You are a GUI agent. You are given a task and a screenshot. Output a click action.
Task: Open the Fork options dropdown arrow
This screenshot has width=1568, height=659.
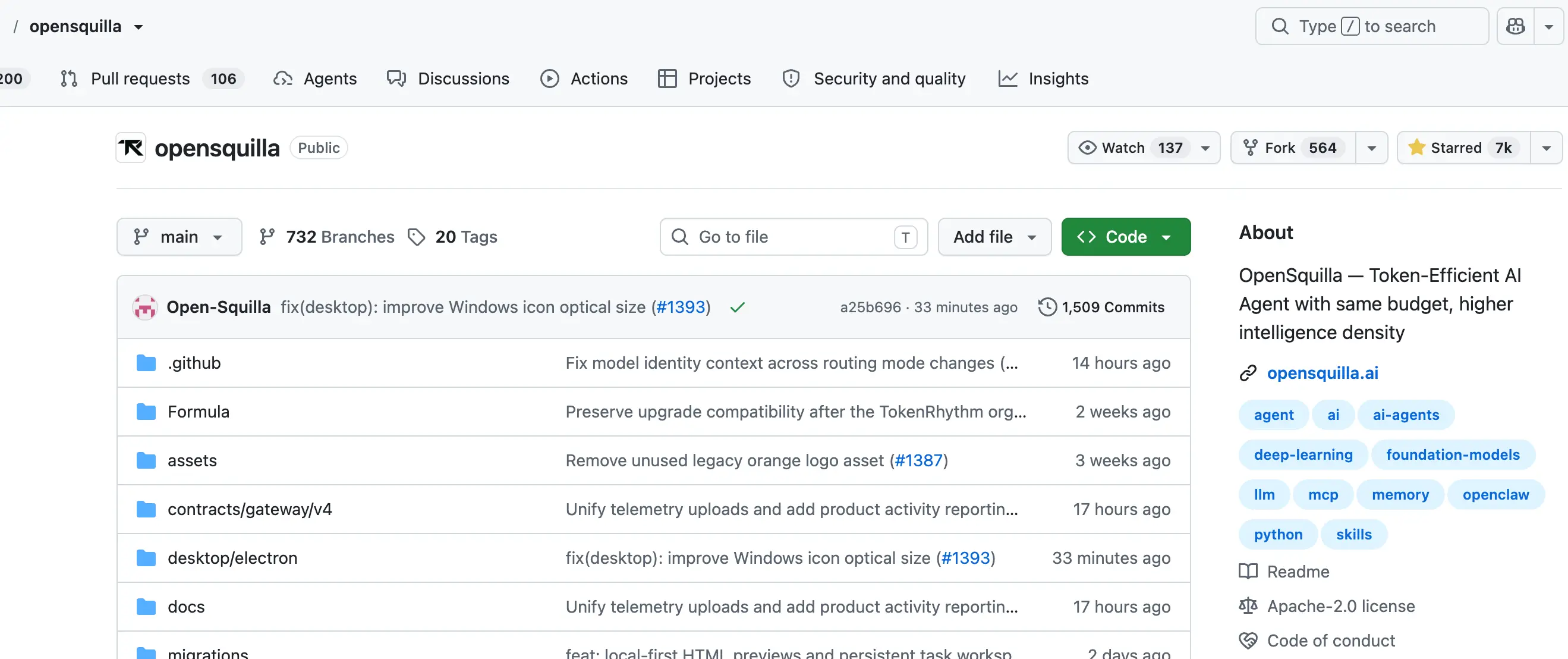coord(1371,148)
